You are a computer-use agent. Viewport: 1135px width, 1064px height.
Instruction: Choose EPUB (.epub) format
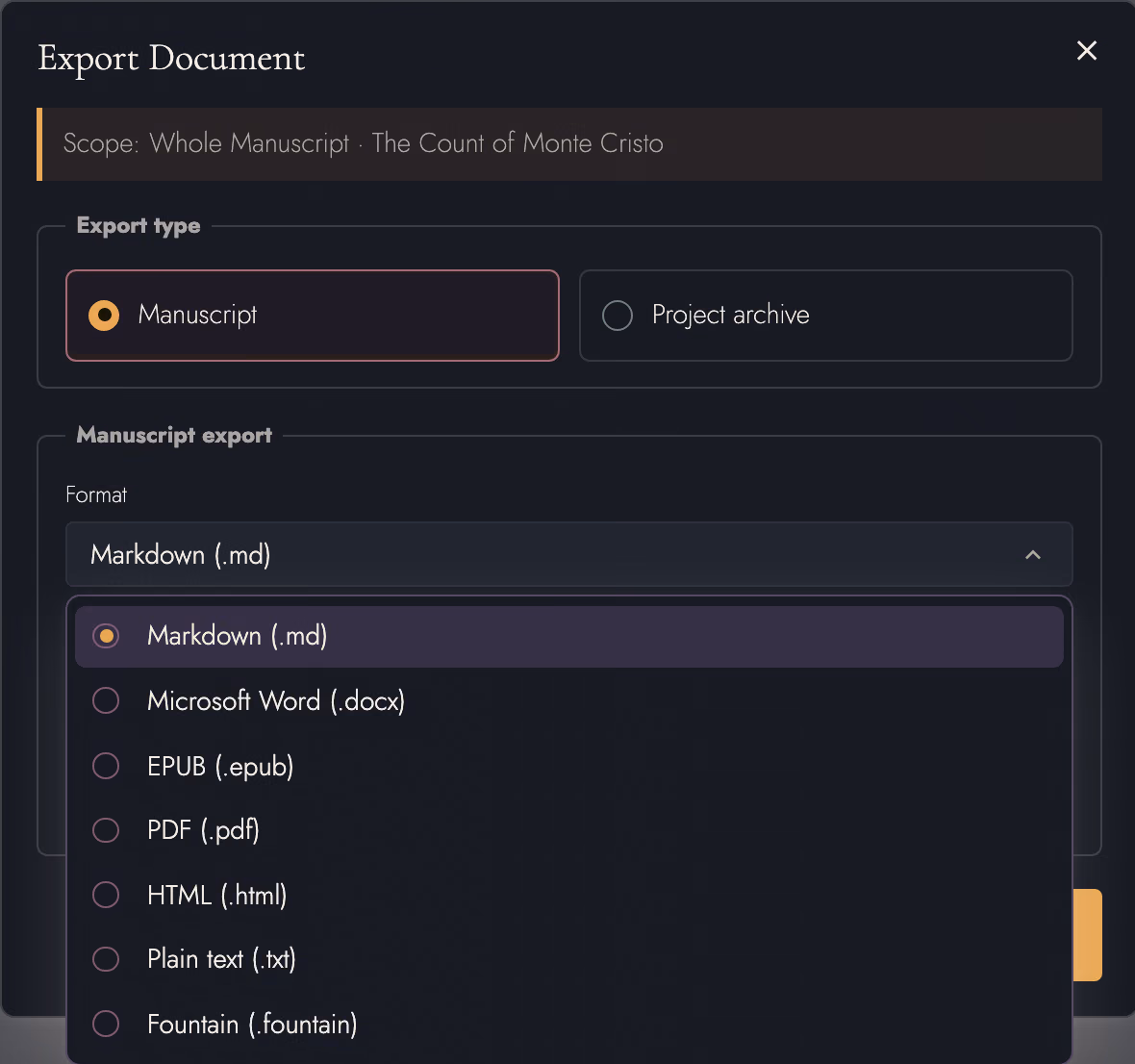[569, 766]
